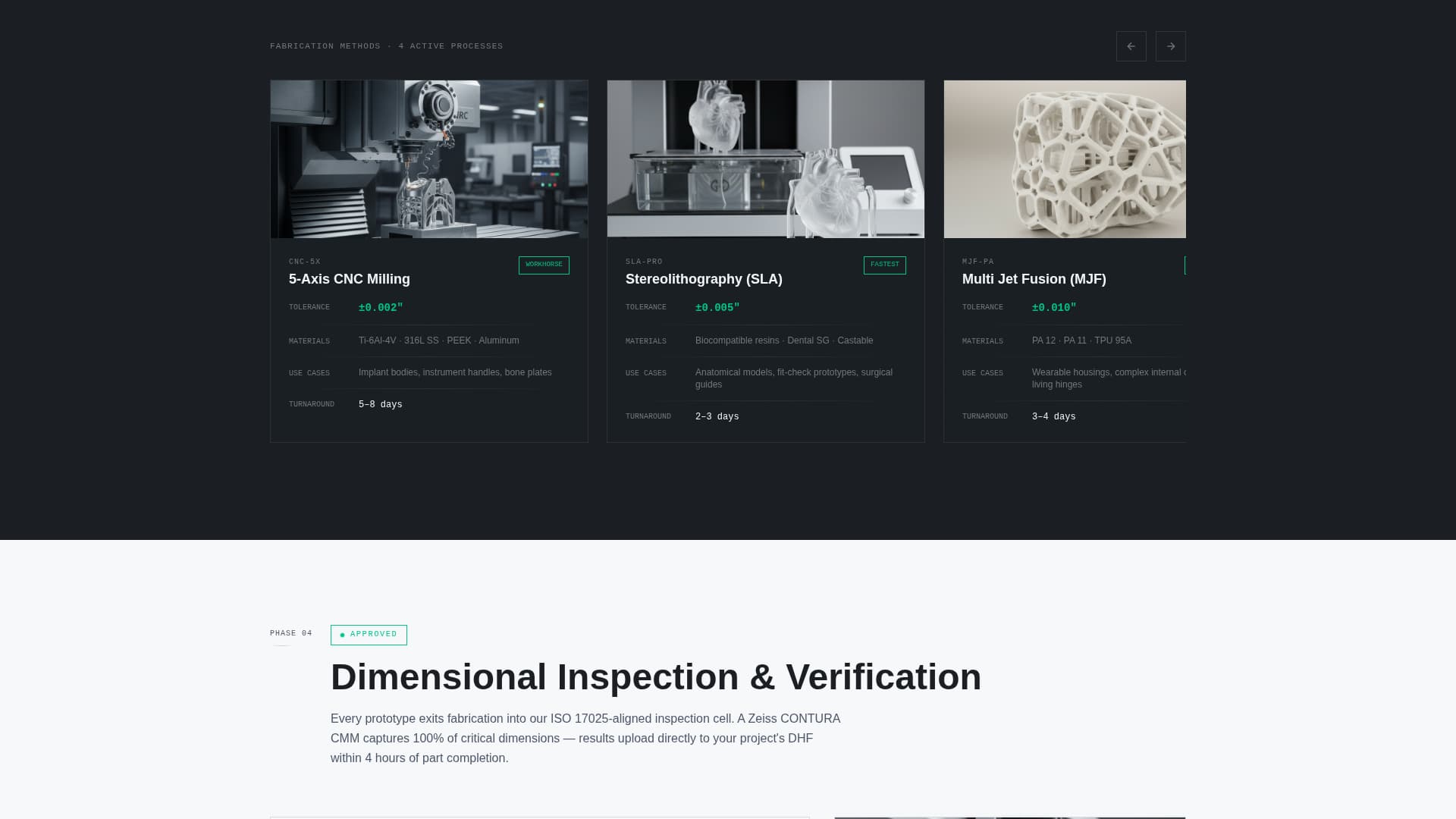Click the WORKHORSE badge on CNC Milling
Screen dimensions: 1456x819
click(x=544, y=265)
